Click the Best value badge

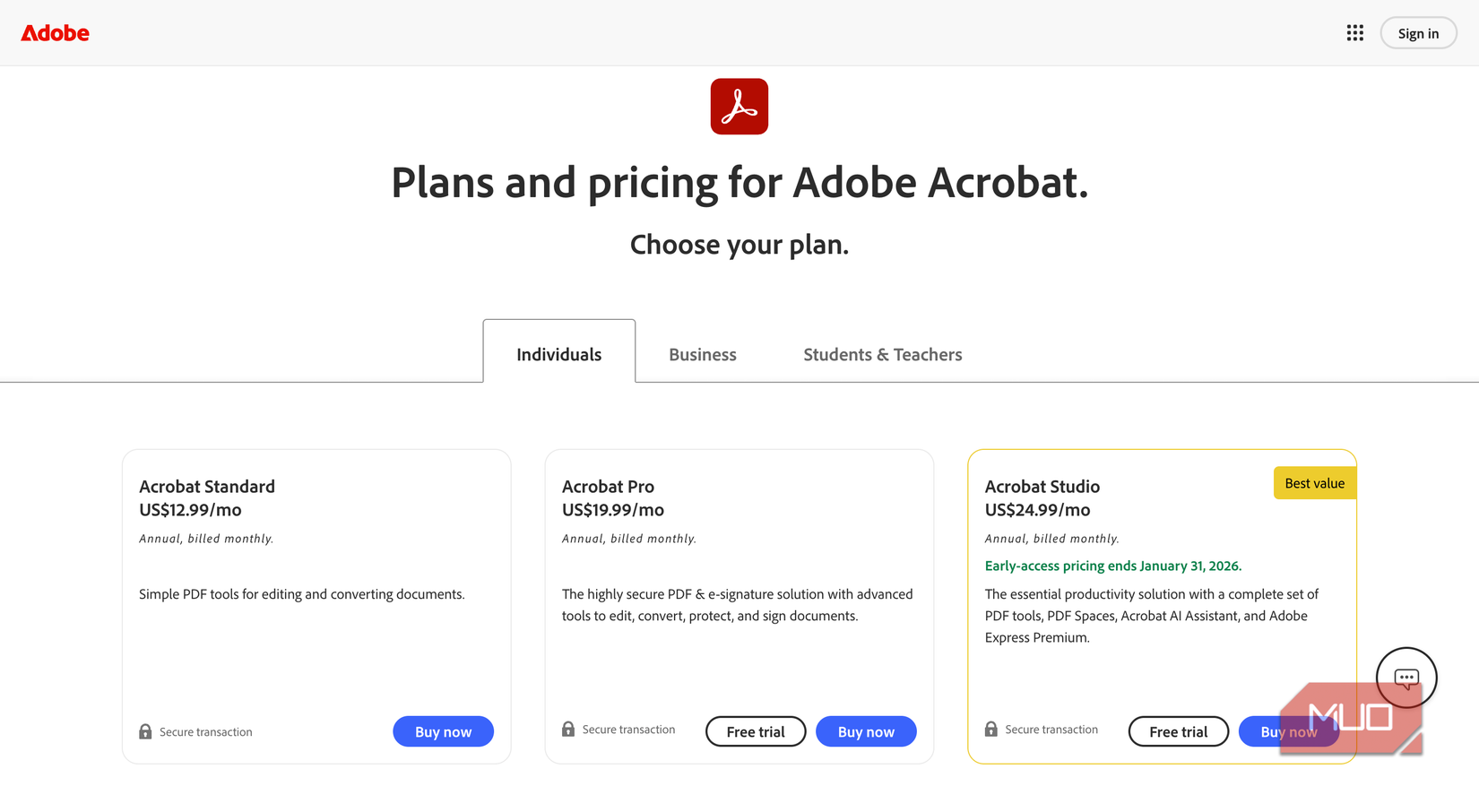point(1314,482)
